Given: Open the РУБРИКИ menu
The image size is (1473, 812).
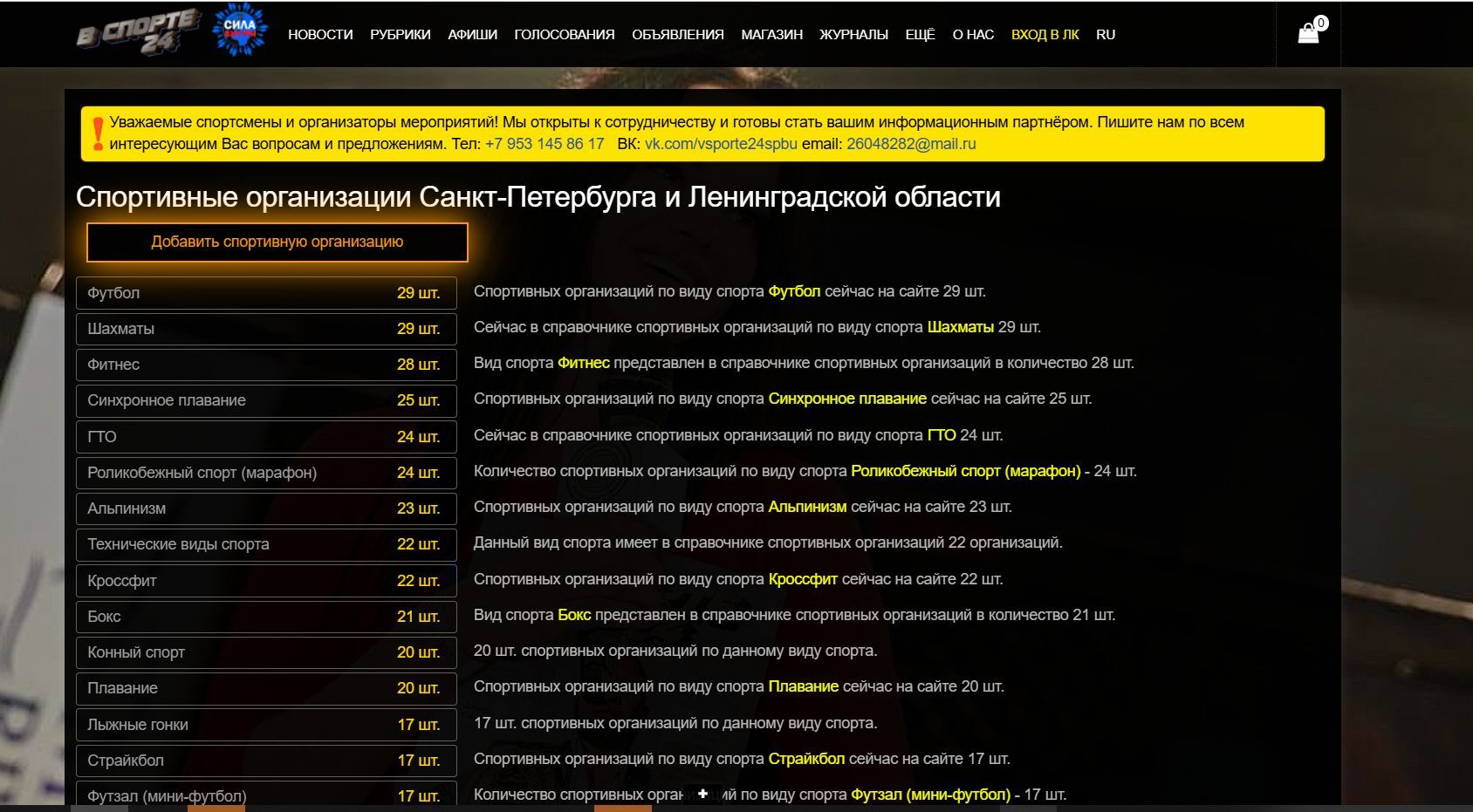Looking at the screenshot, I should (400, 35).
